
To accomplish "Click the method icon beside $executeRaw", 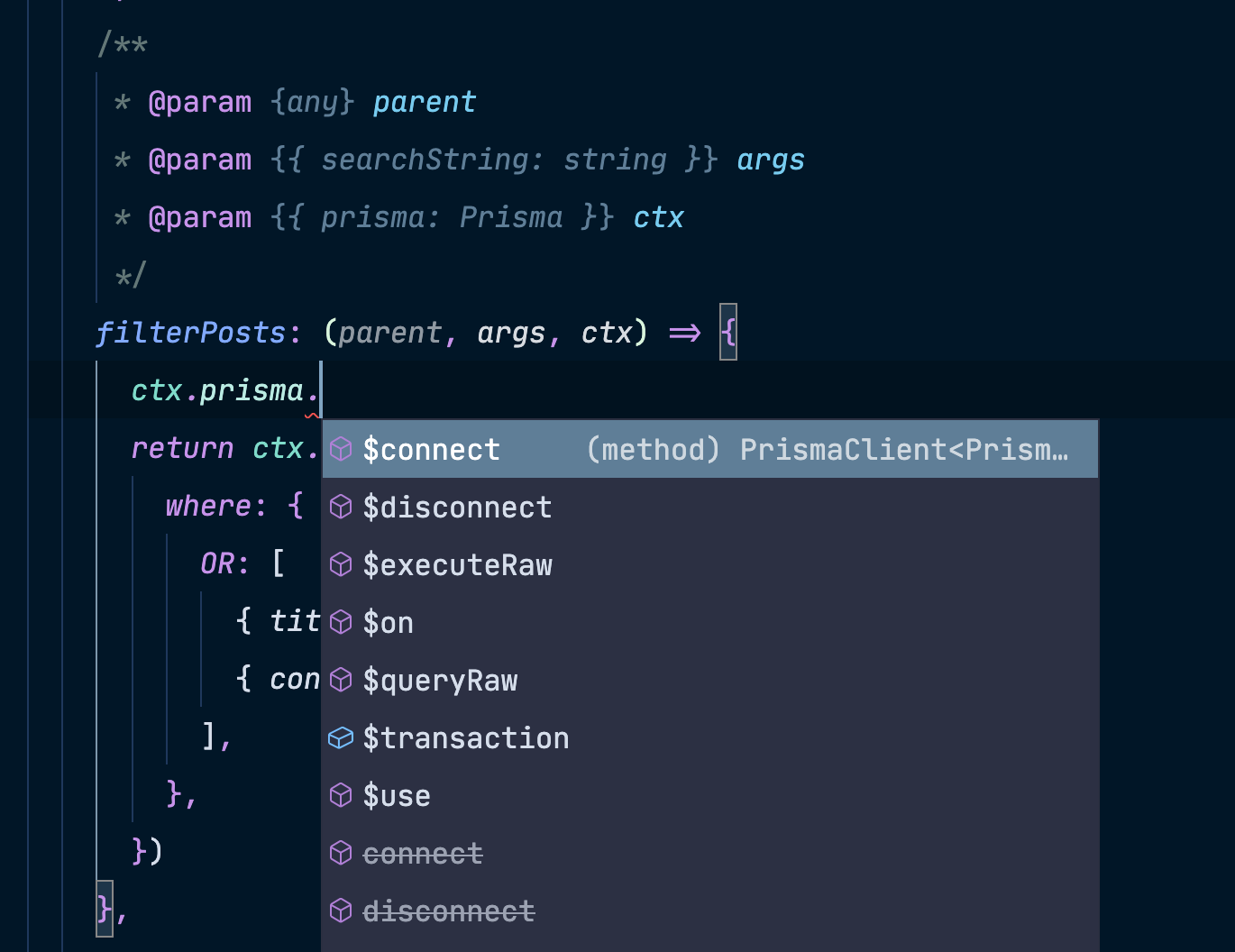I will [341, 564].
